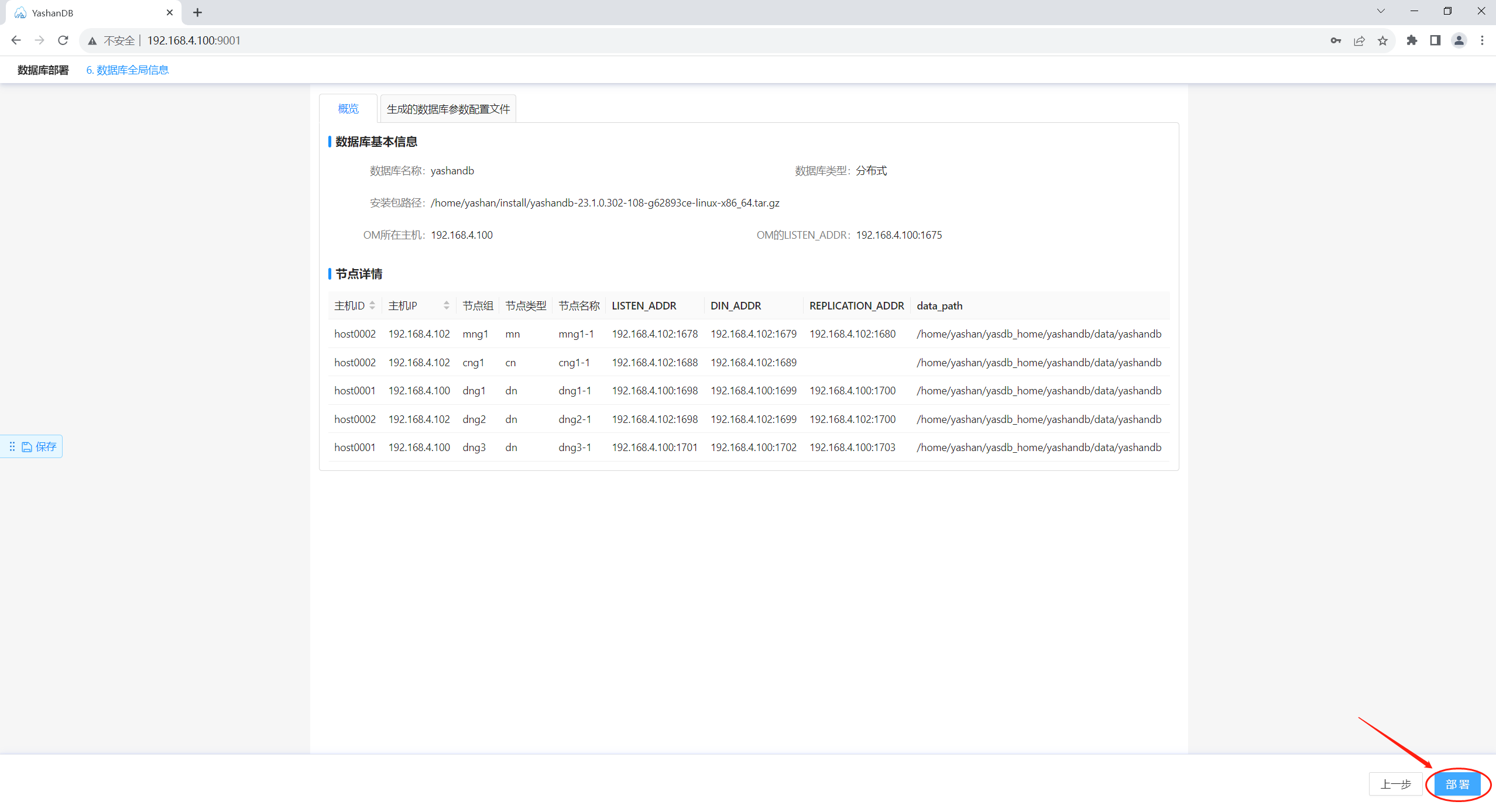Click the REPLICATION_ADDR column header
The image size is (1496, 812).
pyautogui.click(x=857, y=305)
